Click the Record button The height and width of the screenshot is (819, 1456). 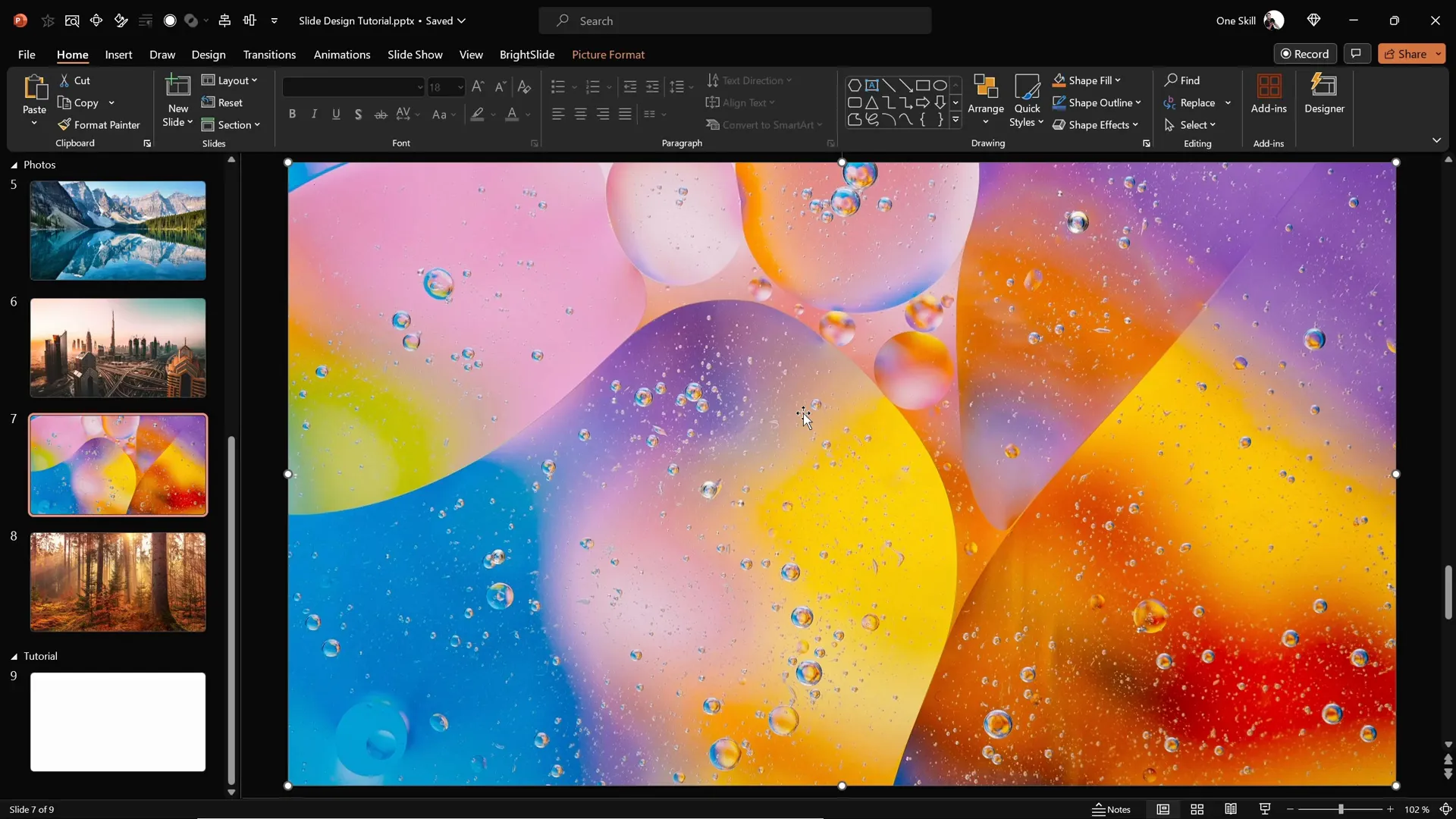click(x=1306, y=53)
